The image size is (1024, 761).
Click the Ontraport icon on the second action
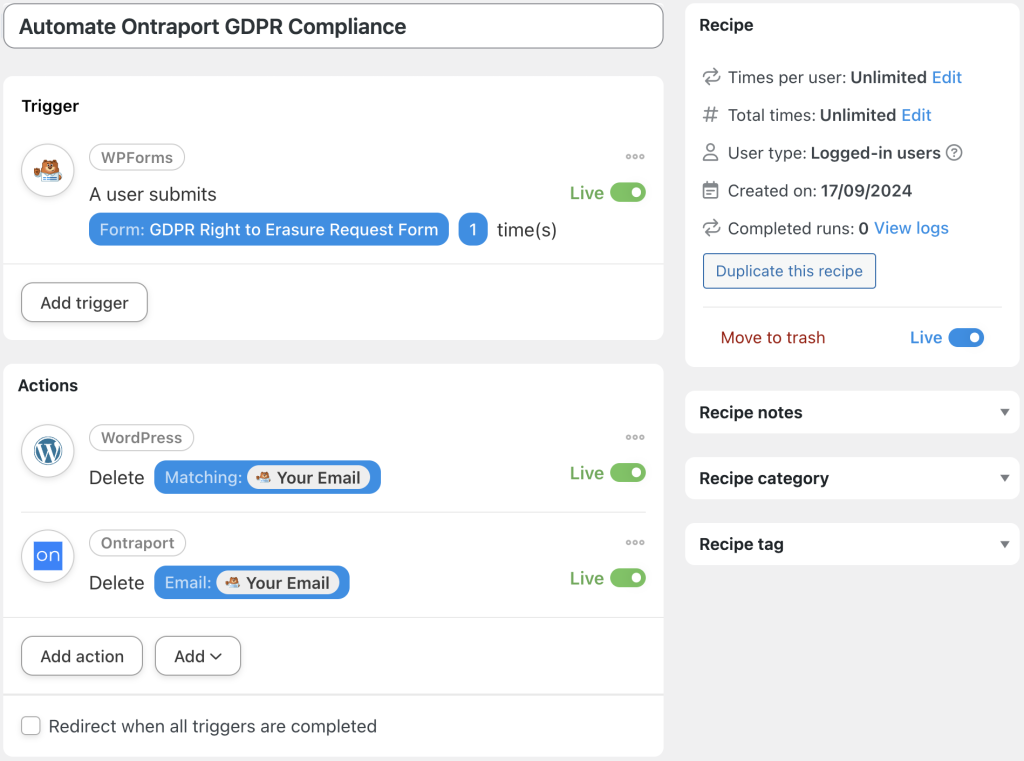point(47,556)
